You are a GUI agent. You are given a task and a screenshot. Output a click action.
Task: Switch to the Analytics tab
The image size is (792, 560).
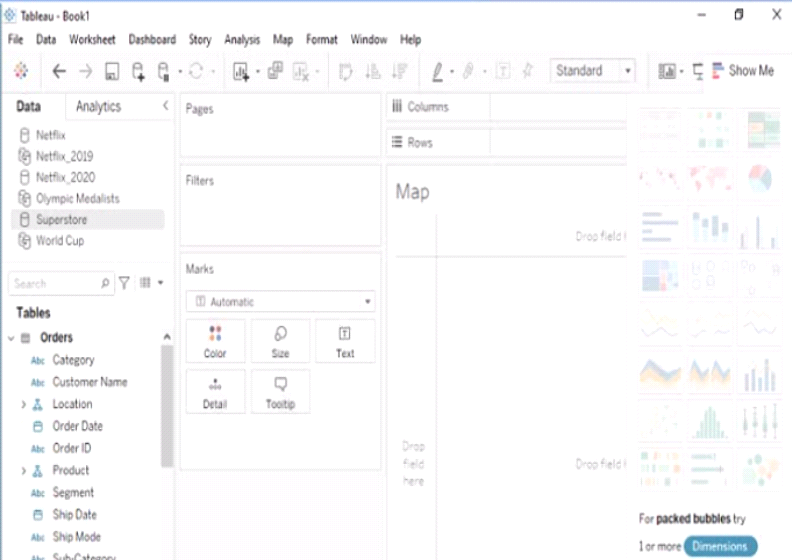coord(98,107)
